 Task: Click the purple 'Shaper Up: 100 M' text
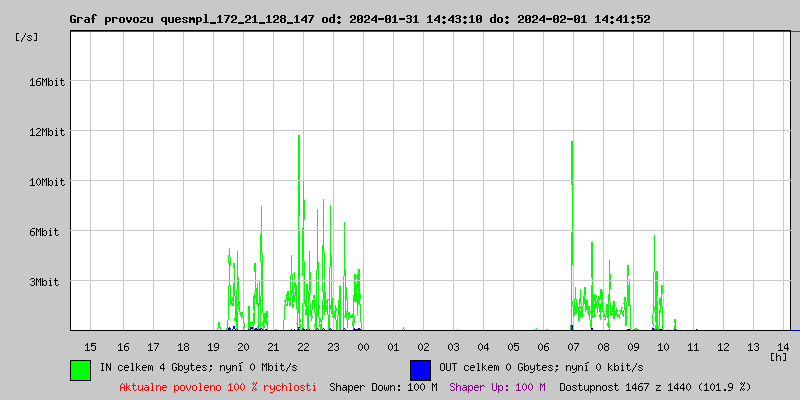coord(497,387)
